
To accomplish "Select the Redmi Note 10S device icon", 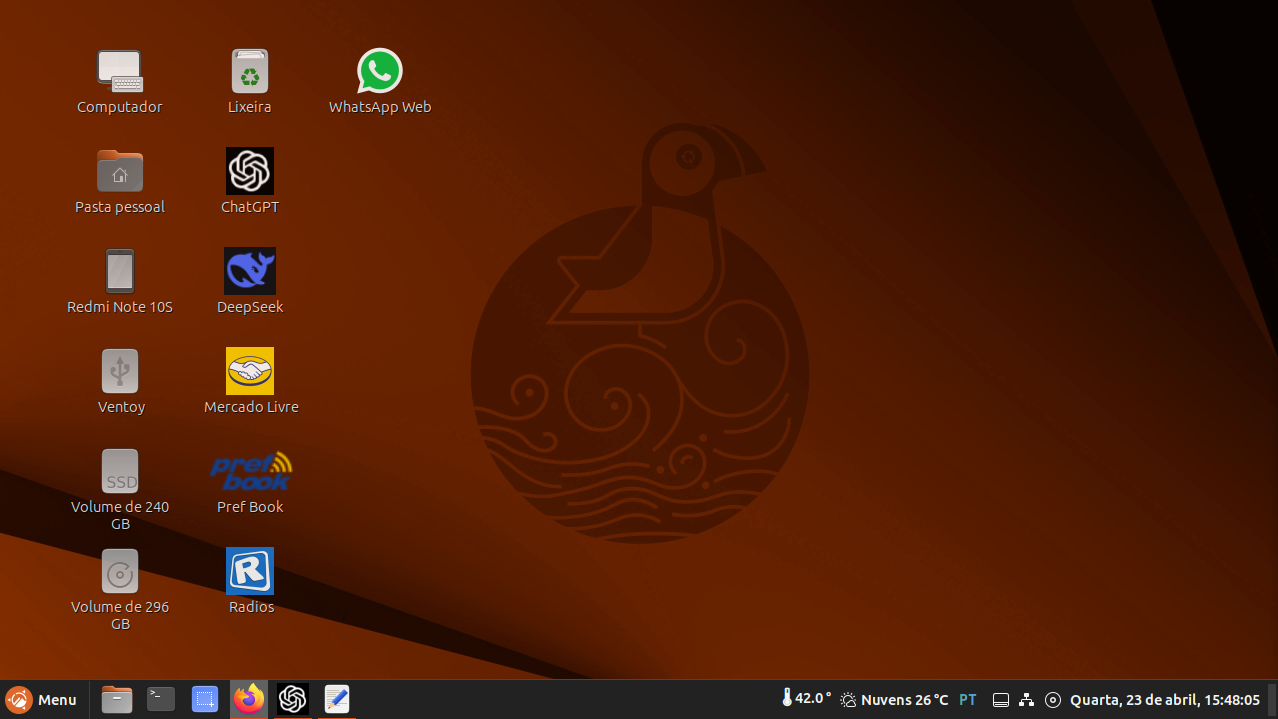I will click(x=120, y=271).
